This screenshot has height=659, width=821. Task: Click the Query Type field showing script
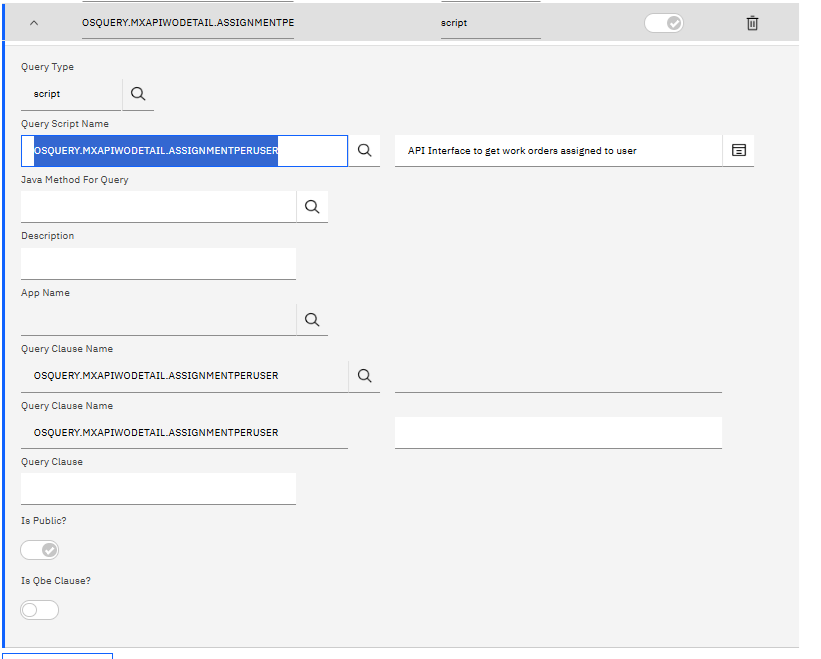(70, 94)
